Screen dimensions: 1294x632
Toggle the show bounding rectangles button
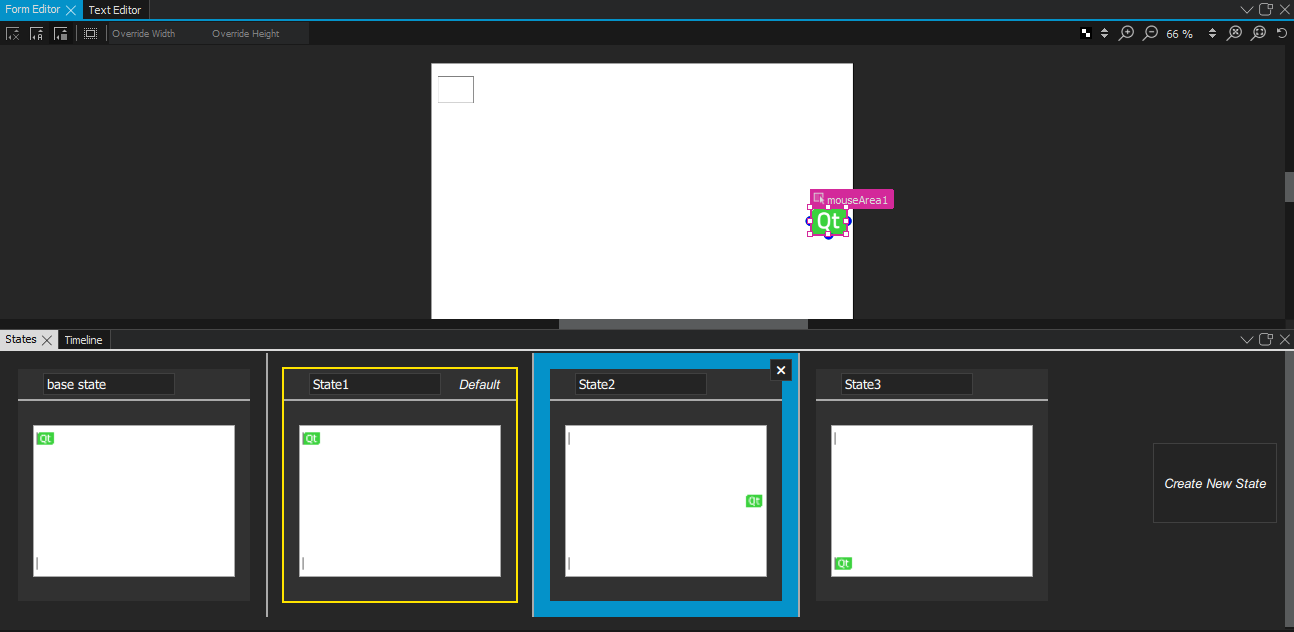tap(91, 33)
